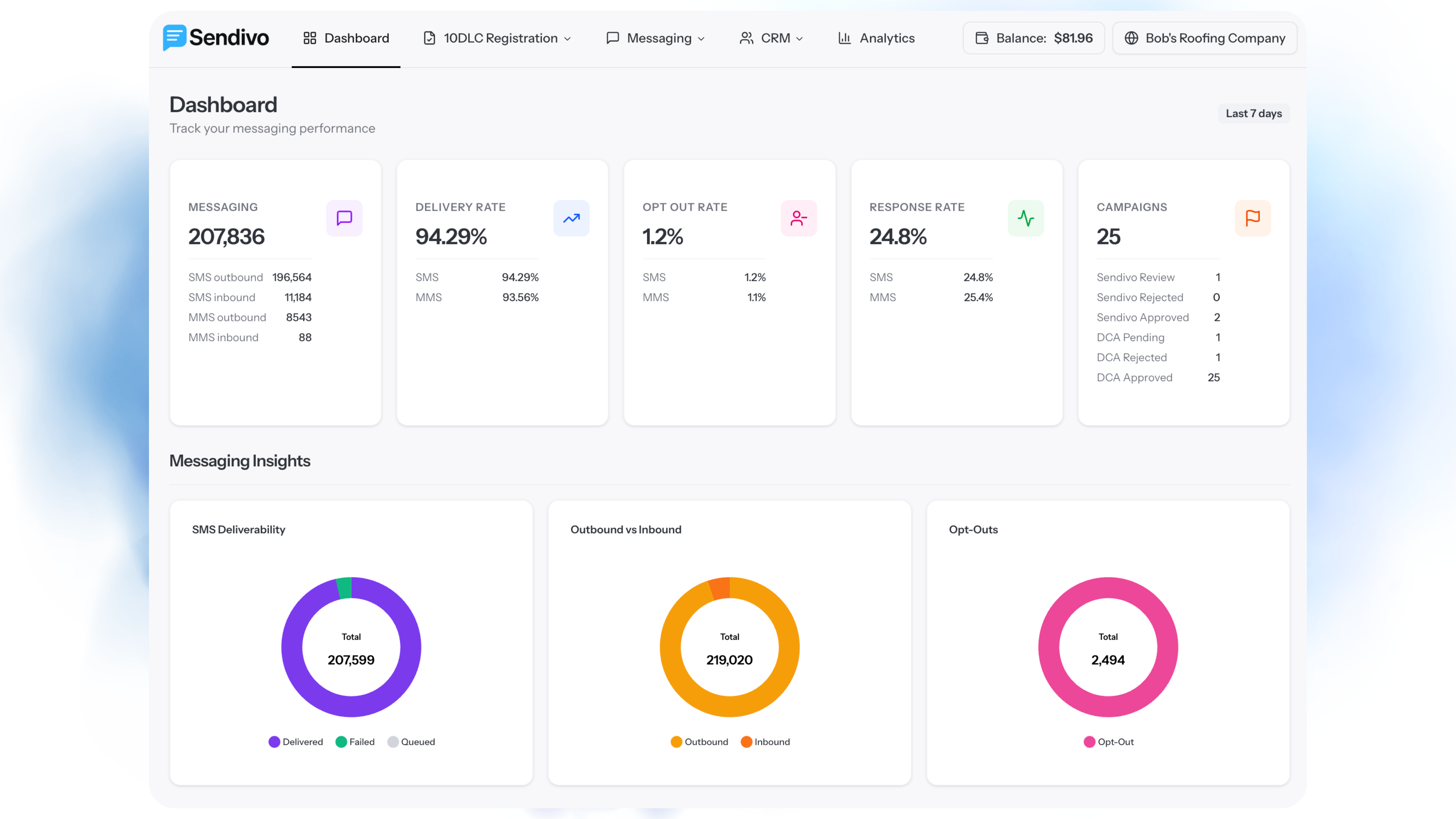Image resolution: width=1456 pixels, height=819 pixels.
Task: Click the Sendivo logo icon
Action: click(174, 37)
